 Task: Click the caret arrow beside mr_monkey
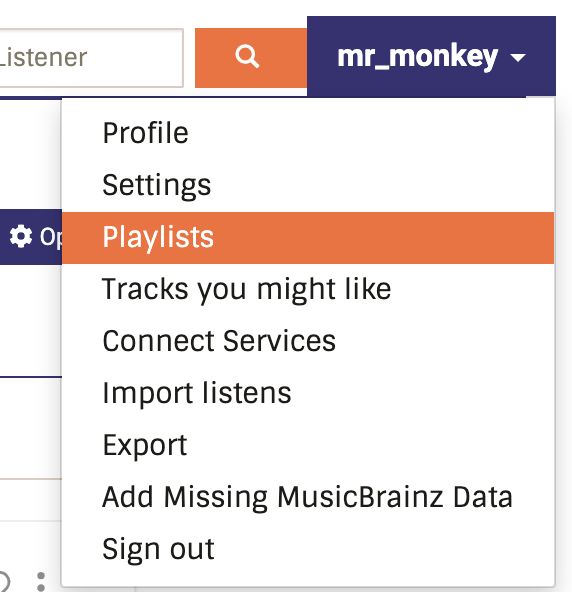tap(518, 58)
